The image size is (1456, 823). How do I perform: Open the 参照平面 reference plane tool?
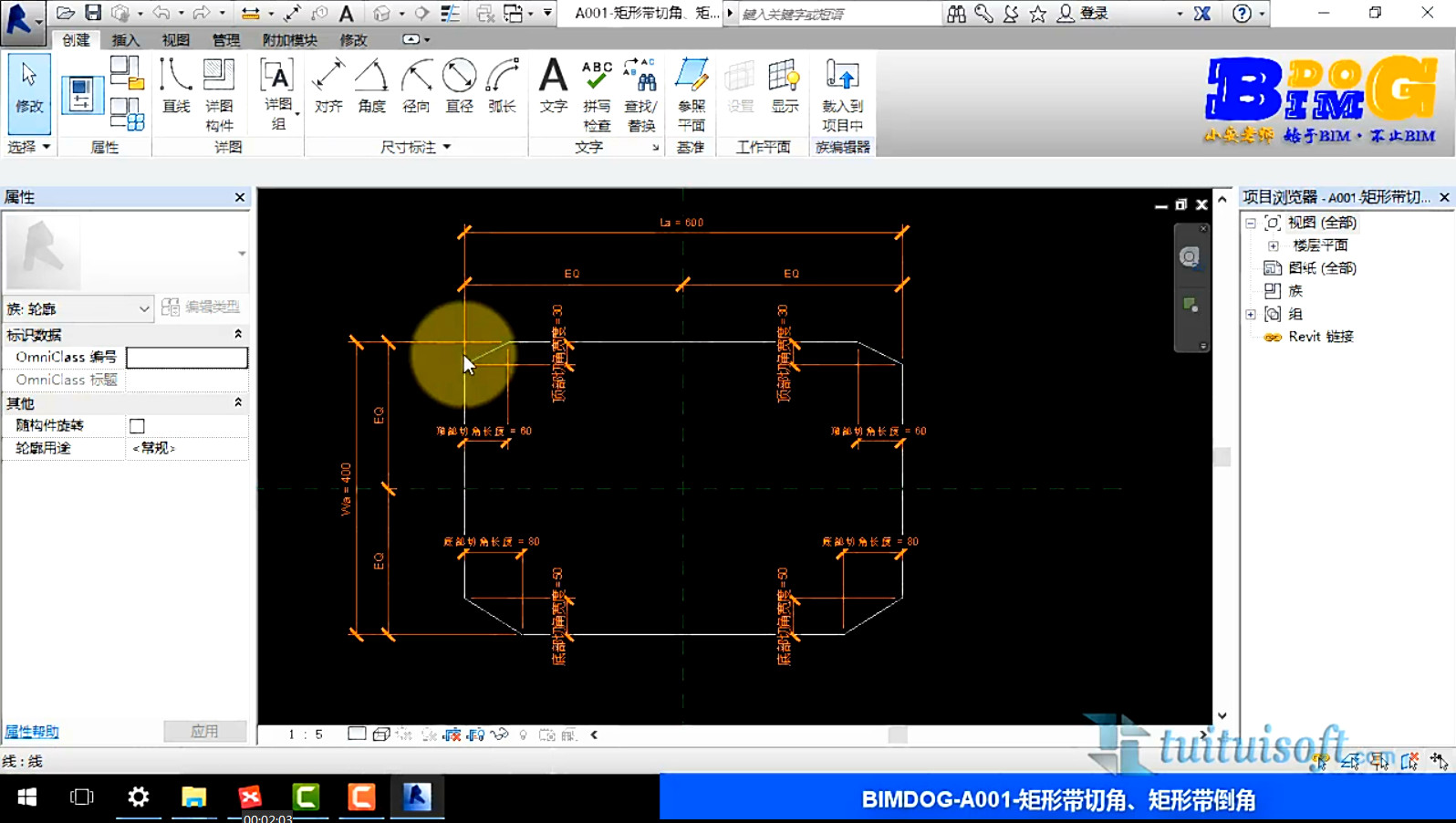[692, 95]
